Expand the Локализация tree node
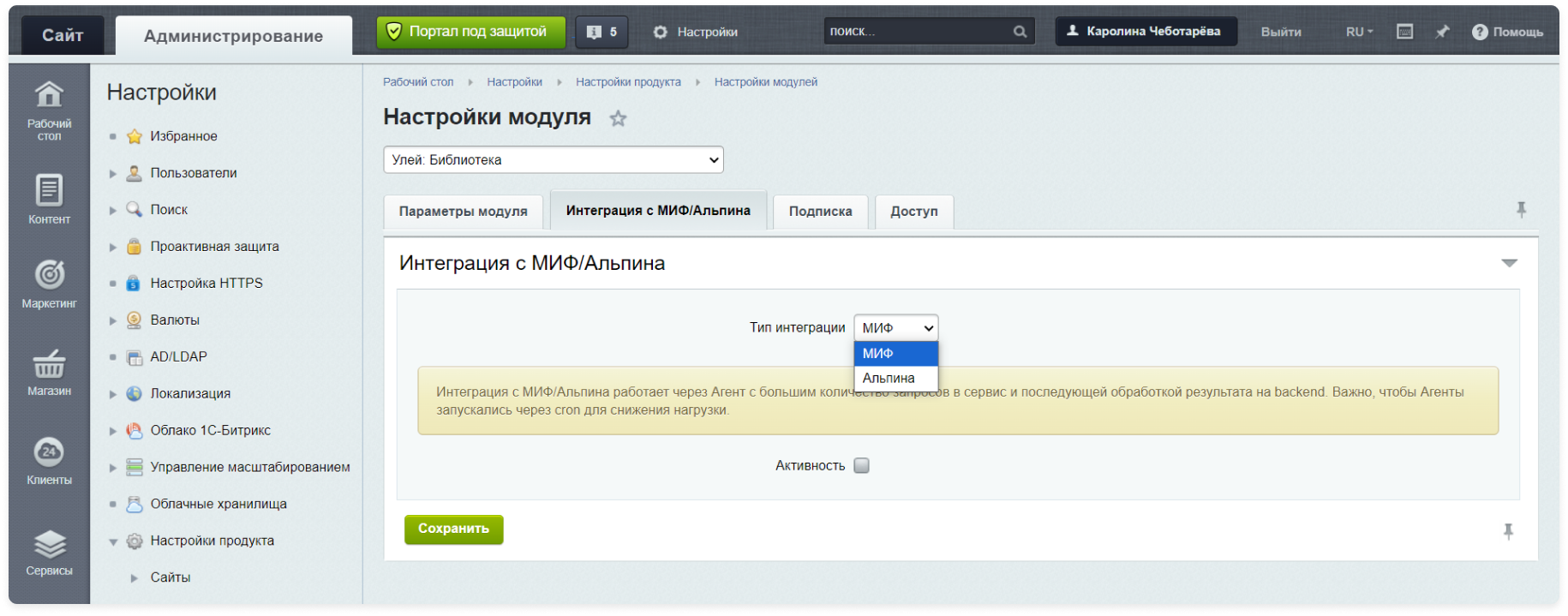Image resolution: width=1568 pixels, height=616 pixels. click(x=112, y=395)
